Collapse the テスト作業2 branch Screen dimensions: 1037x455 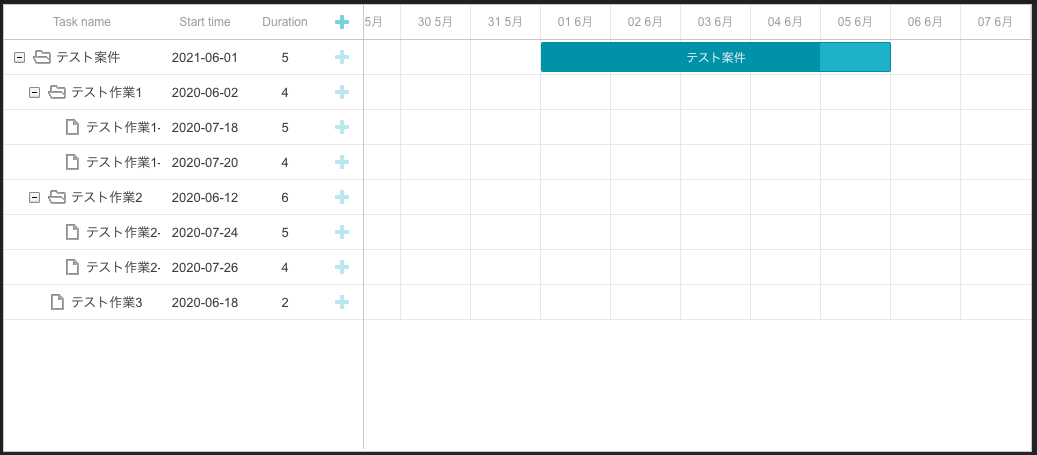click(35, 198)
